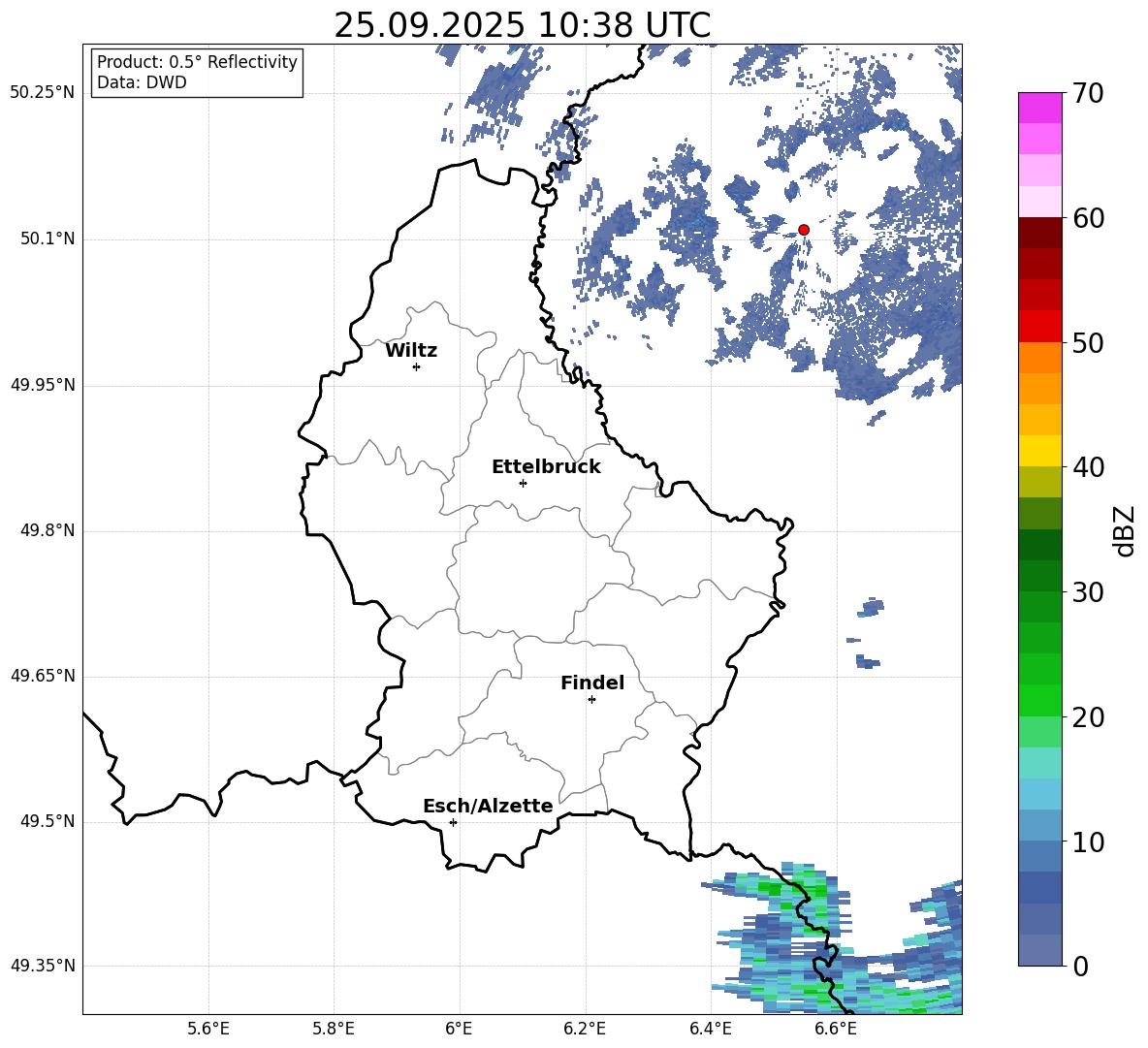Click the 20 tick on colorbar
The image size is (1148, 1048).
(x=1088, y=717)
